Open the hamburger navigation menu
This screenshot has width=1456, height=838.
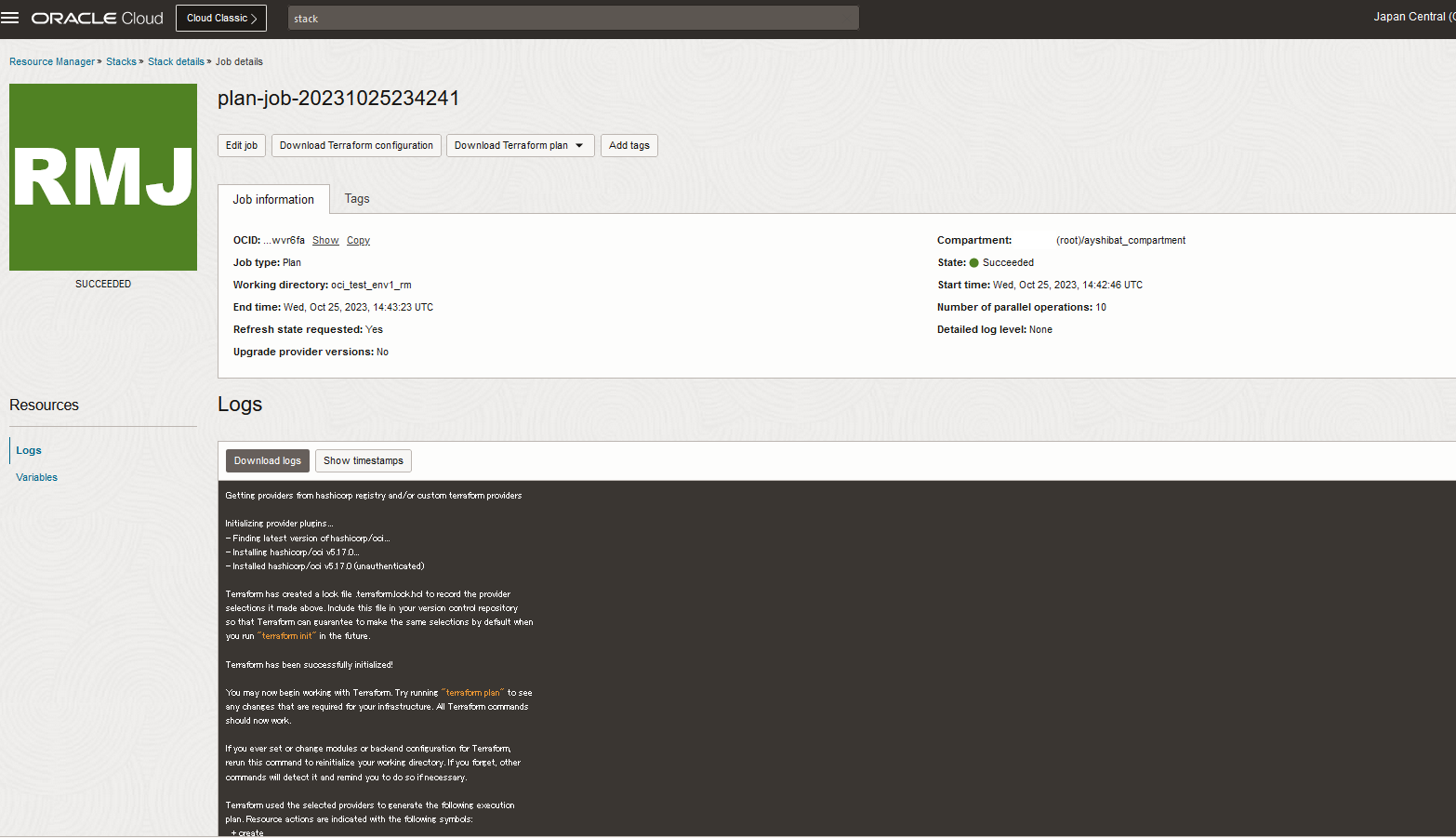coord(10,18)
